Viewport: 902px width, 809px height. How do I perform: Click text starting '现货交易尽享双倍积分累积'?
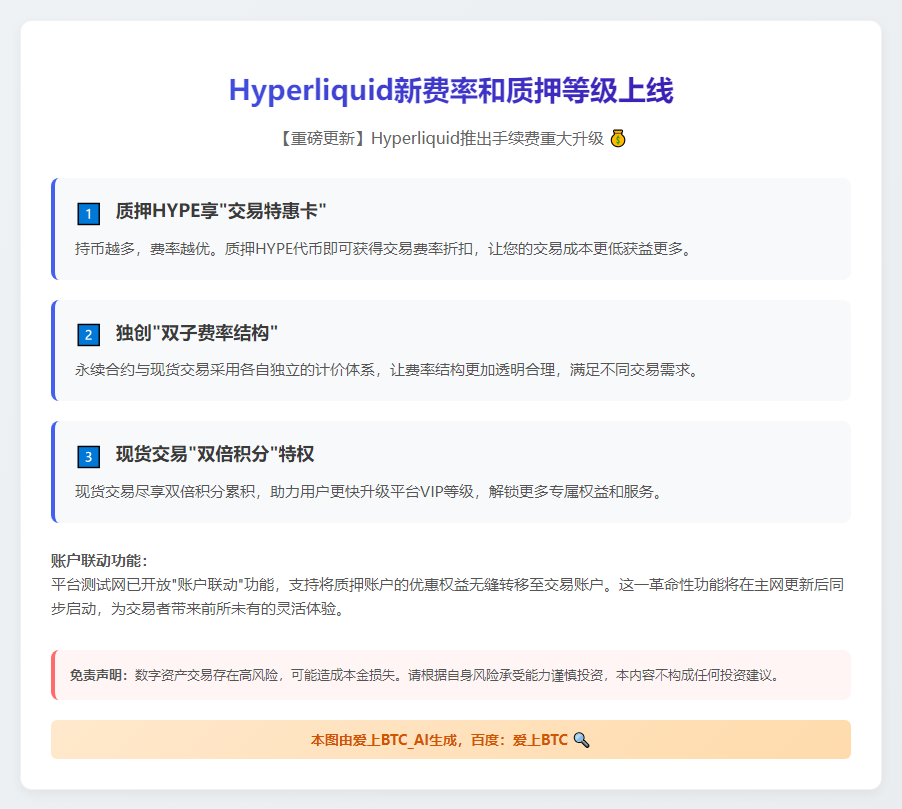click(x=370, y=492)
